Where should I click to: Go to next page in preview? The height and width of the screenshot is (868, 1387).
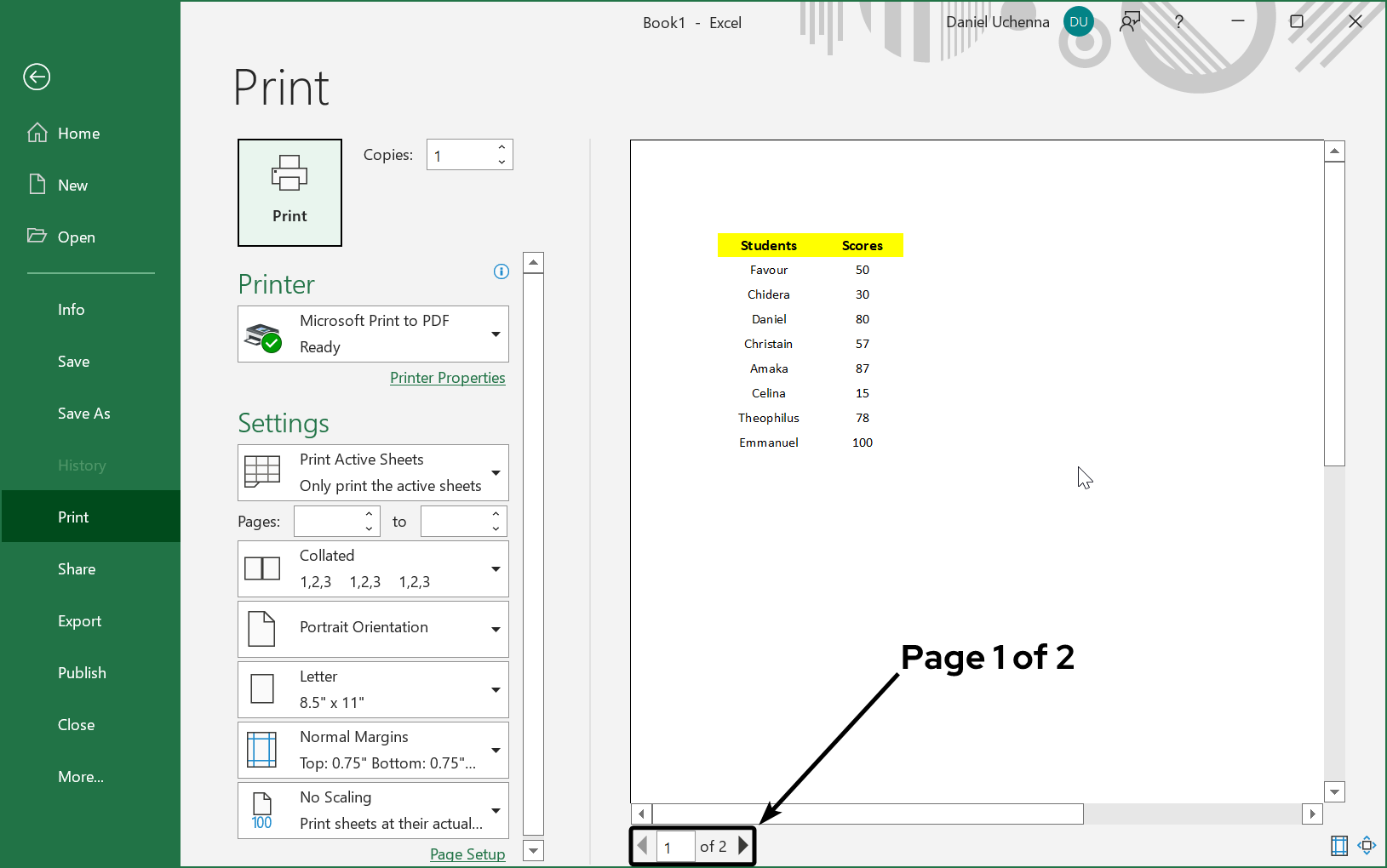[742, 846]
